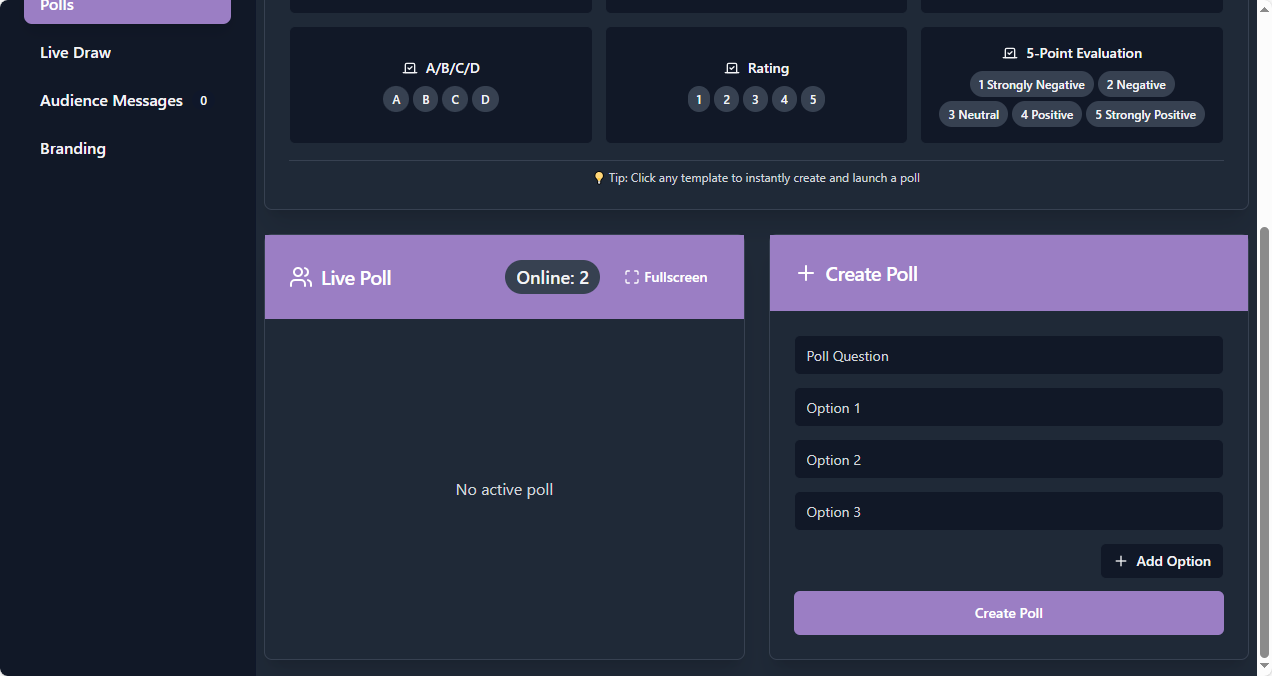Focus the Option 3 field
Viewport: 1272px width, 676px height.
coord(1009,512)
